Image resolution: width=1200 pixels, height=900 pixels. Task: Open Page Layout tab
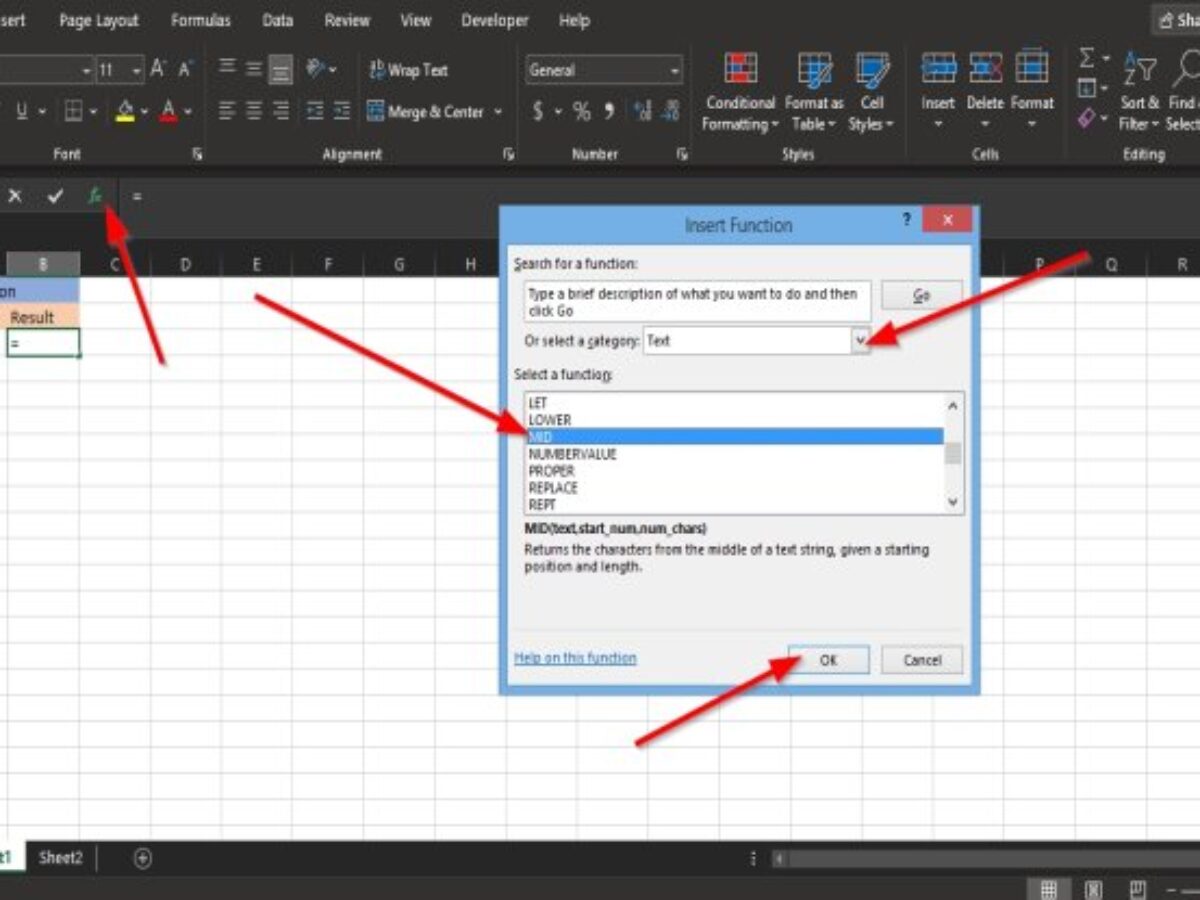97,20
